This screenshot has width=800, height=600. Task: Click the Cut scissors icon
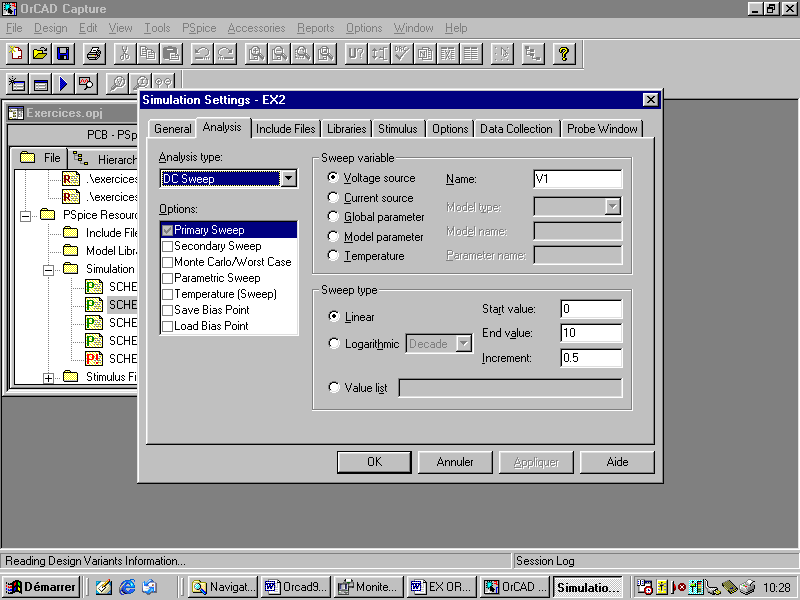[x=124, y=54]
